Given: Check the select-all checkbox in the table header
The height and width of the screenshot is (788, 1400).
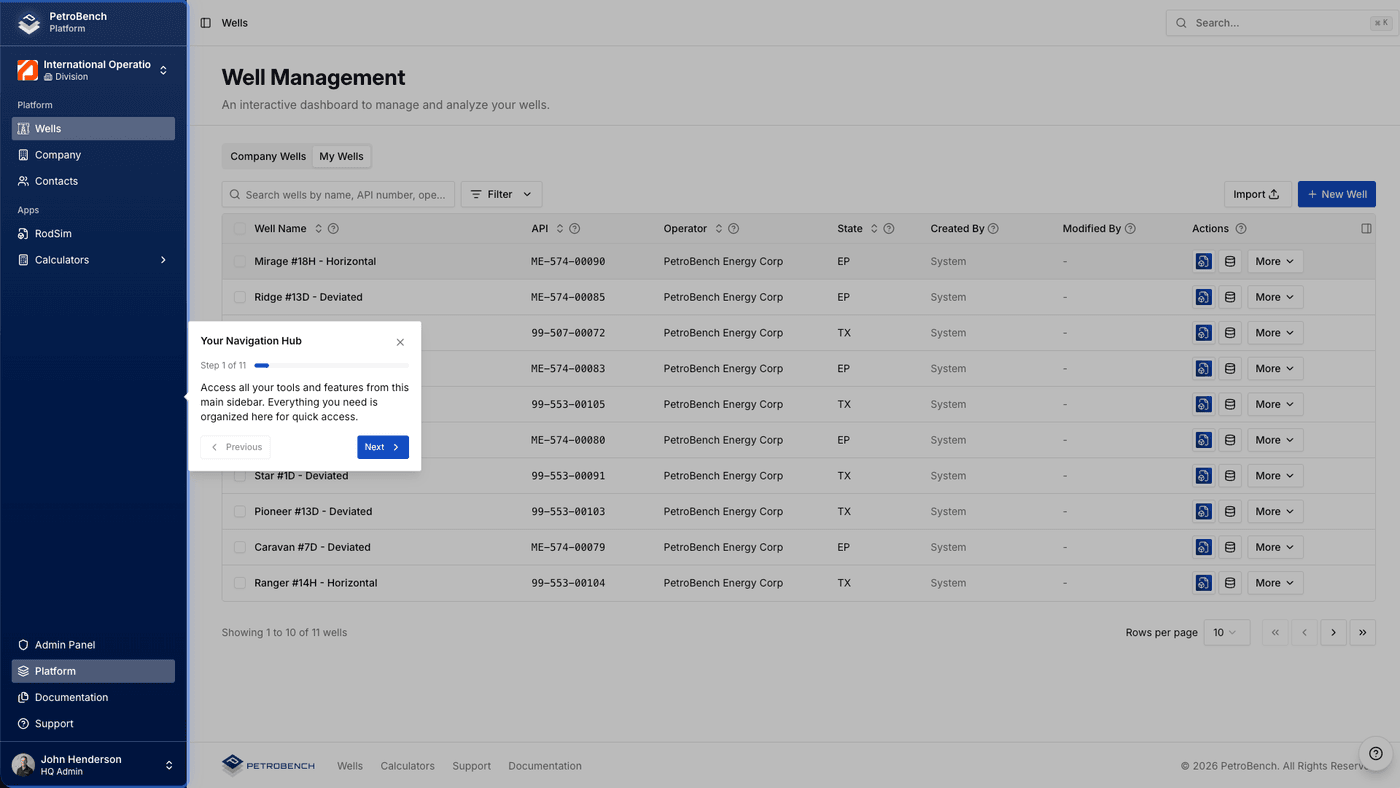Looking at the screenshot, I should click(x=239, y=228).
